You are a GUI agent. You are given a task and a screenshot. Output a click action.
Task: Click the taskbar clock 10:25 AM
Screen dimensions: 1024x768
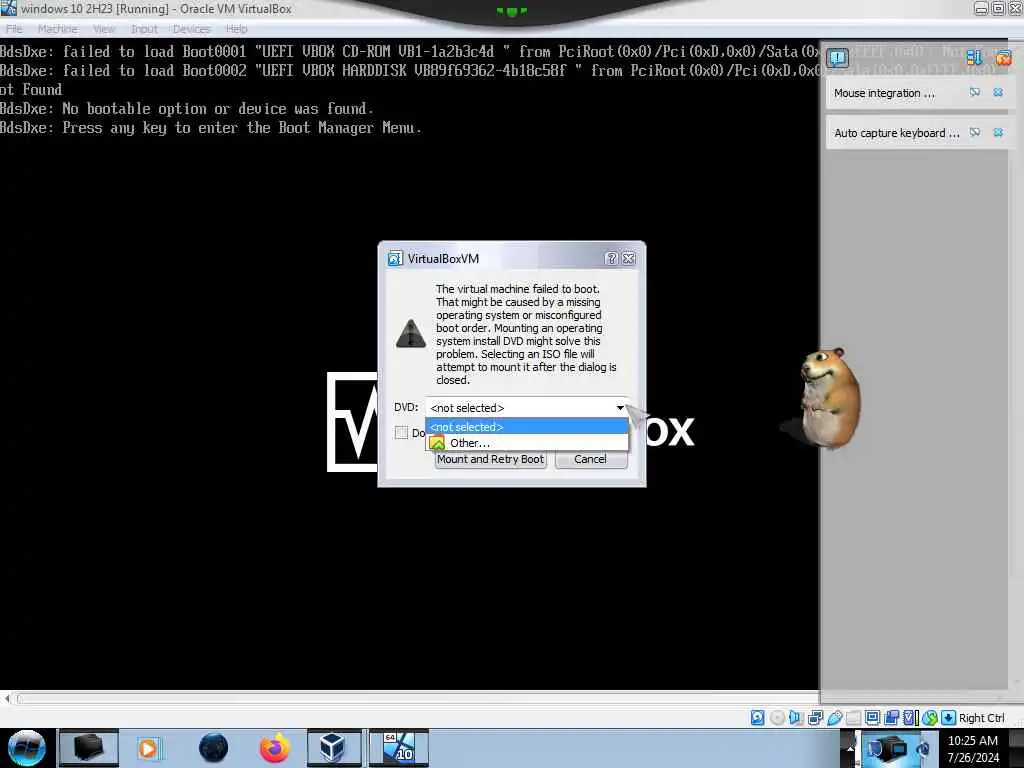click(972, 741)
